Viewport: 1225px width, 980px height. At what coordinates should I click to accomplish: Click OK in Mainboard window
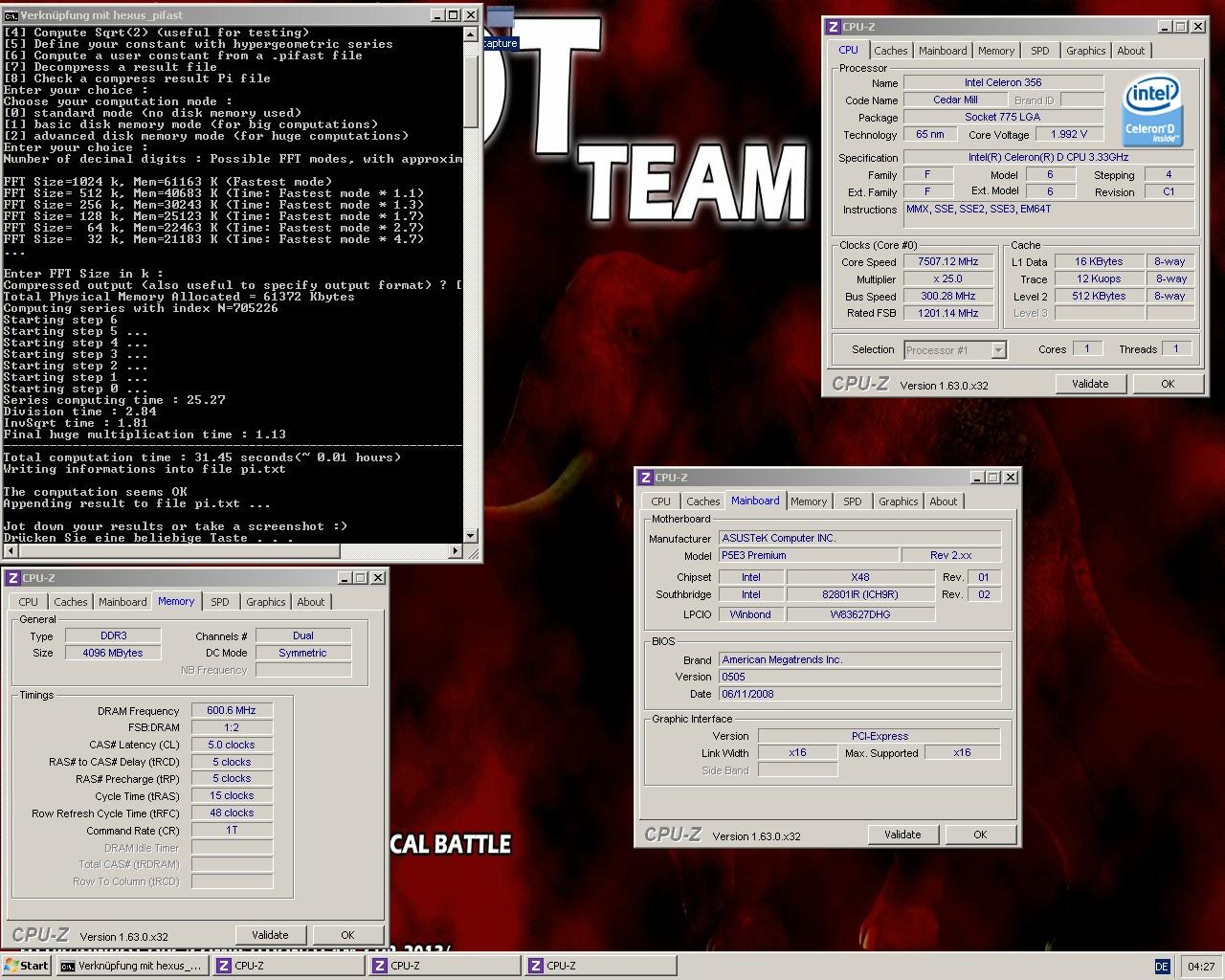tap(980, 835)
